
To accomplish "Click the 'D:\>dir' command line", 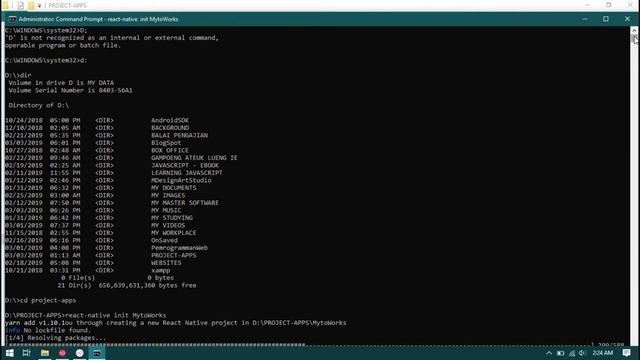I will (18, 75).
